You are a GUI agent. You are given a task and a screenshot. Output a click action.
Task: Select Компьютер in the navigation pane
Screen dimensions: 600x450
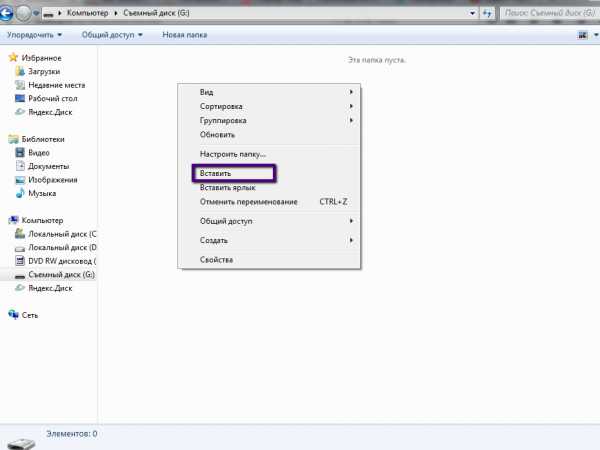click(42, 220)
